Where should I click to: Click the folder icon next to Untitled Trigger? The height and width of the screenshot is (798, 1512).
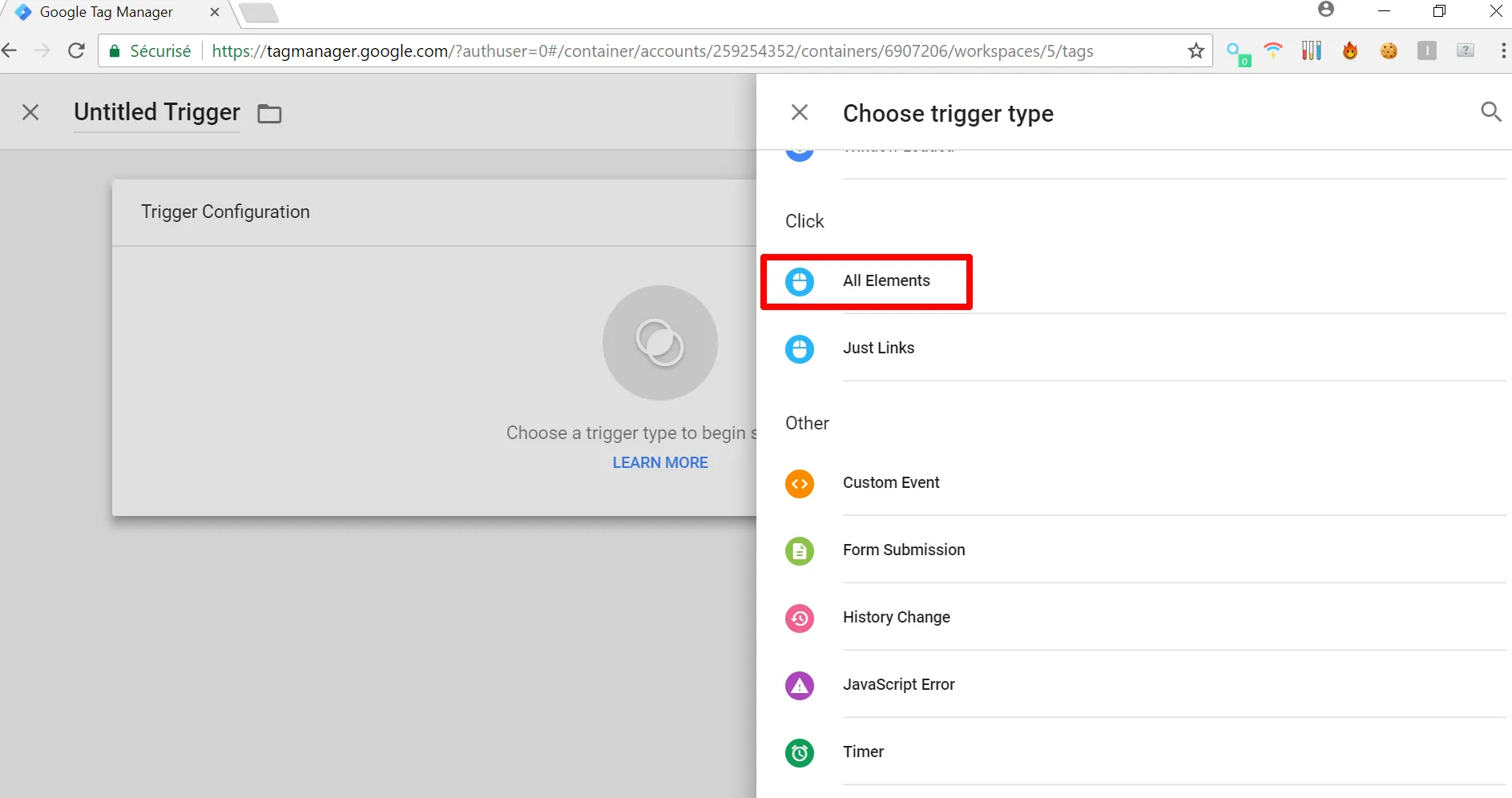269,114
